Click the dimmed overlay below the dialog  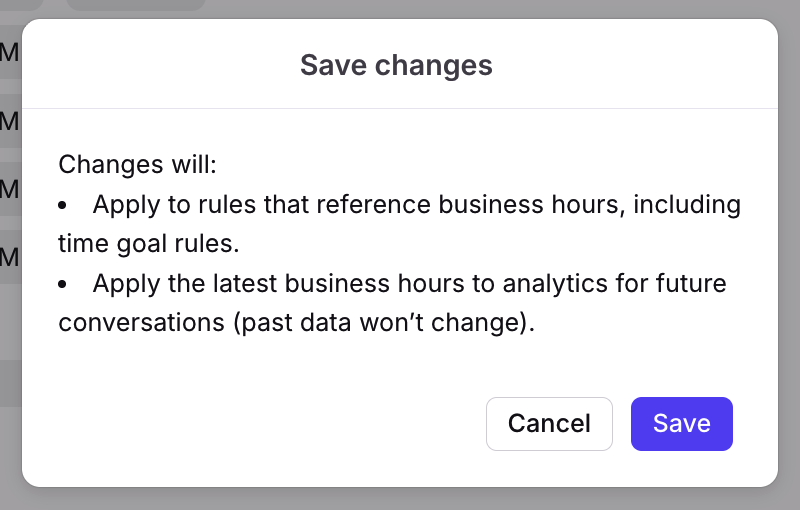pyautogui.click(x=400, y=499)
